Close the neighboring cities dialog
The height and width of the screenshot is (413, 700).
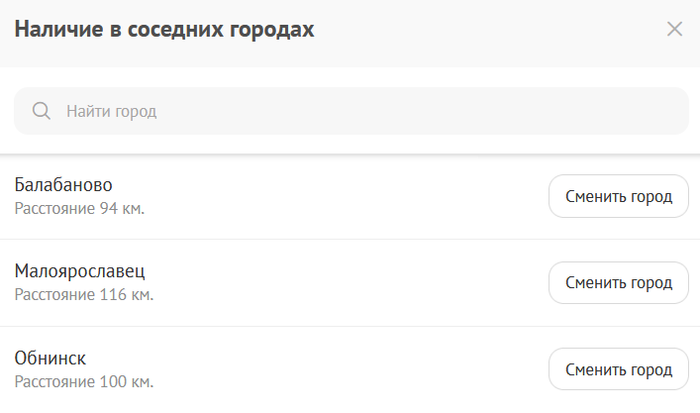point(674,29)
